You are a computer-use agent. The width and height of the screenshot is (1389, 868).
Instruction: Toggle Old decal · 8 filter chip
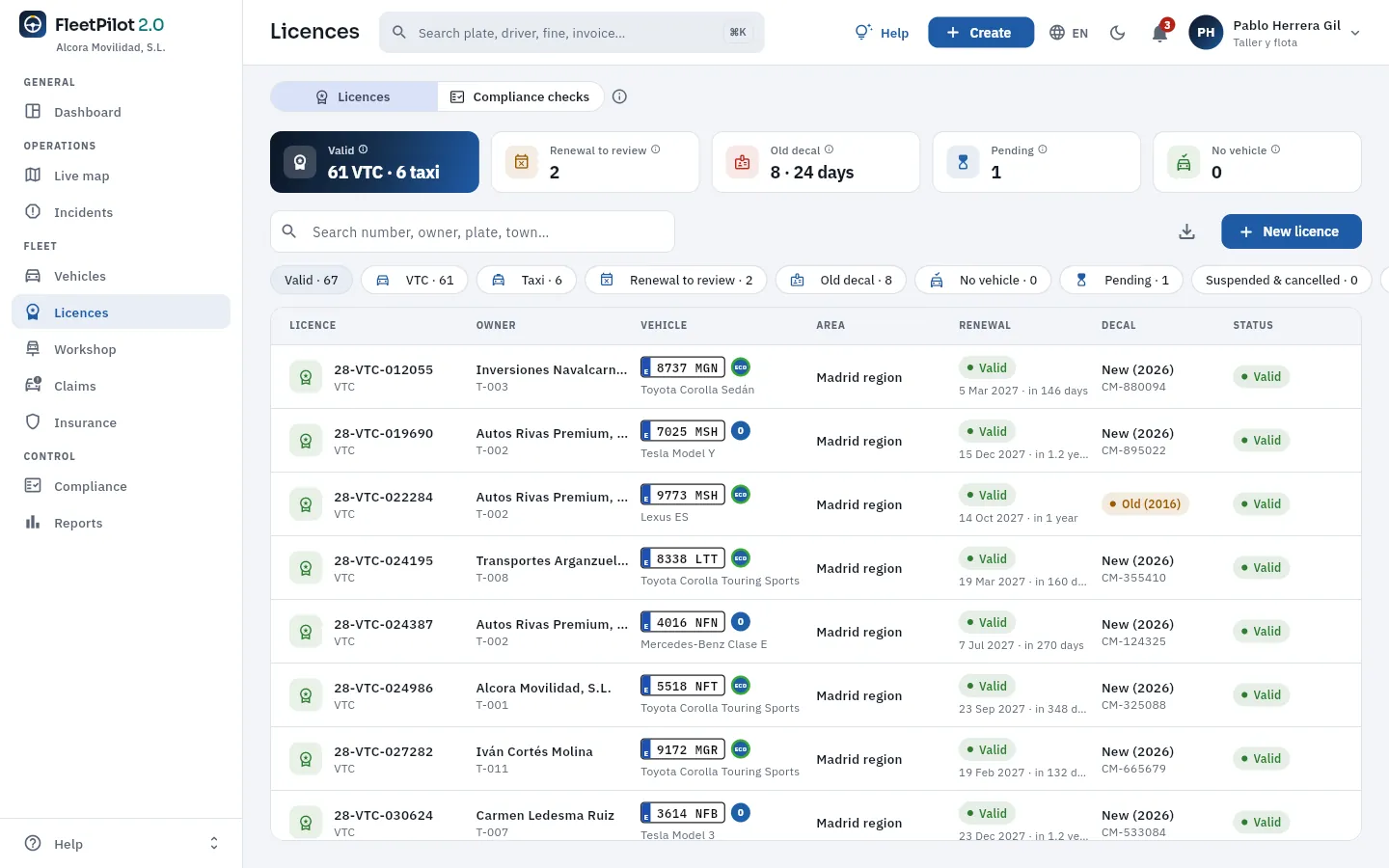pos(841,280)
